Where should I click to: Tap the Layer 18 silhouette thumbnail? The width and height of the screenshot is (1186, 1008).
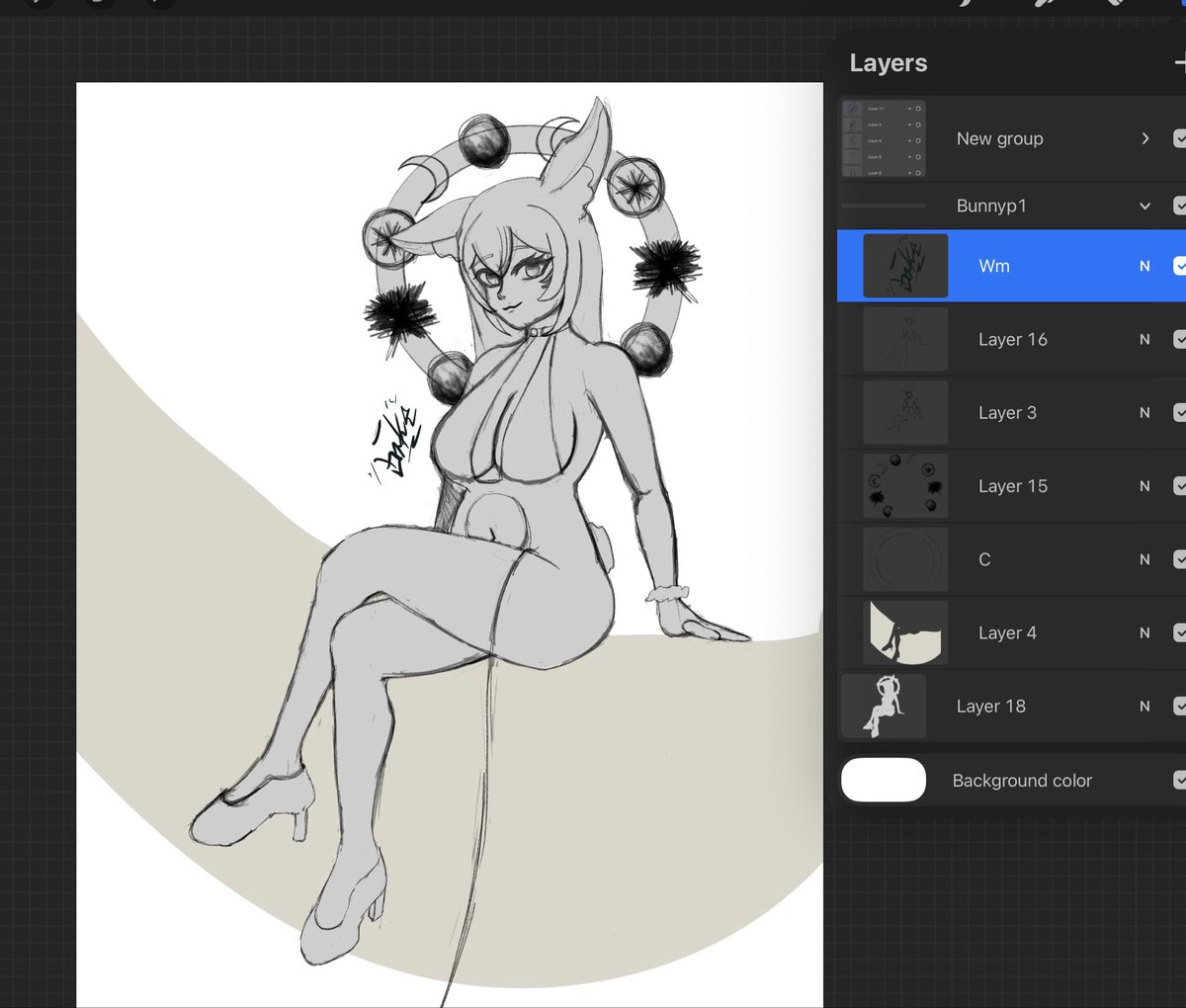coord(883,707)
